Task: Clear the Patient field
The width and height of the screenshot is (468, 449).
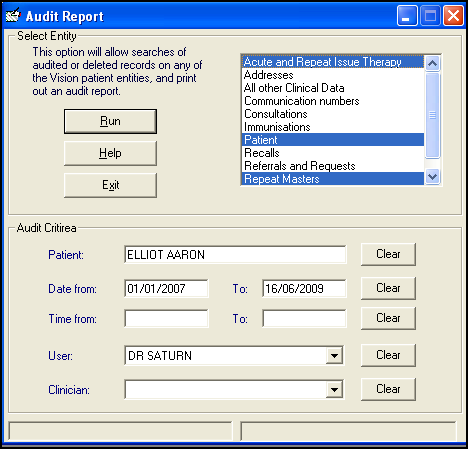Action: pos(388,254)
